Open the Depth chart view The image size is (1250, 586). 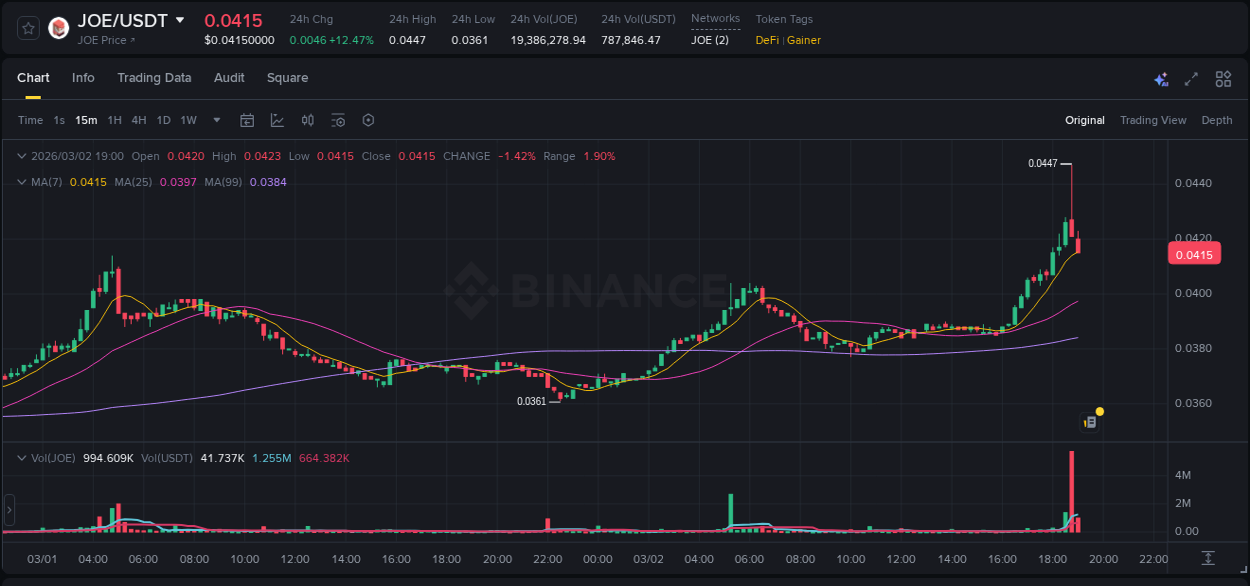point(1217,120)
